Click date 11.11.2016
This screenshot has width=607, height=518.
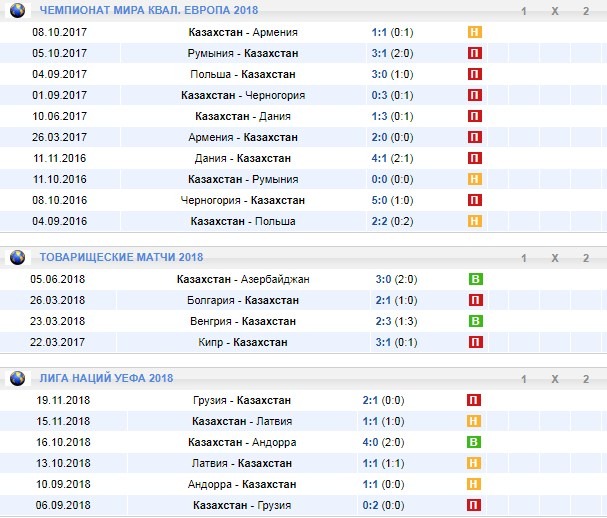pyautogui.click(x=60, y=158)
